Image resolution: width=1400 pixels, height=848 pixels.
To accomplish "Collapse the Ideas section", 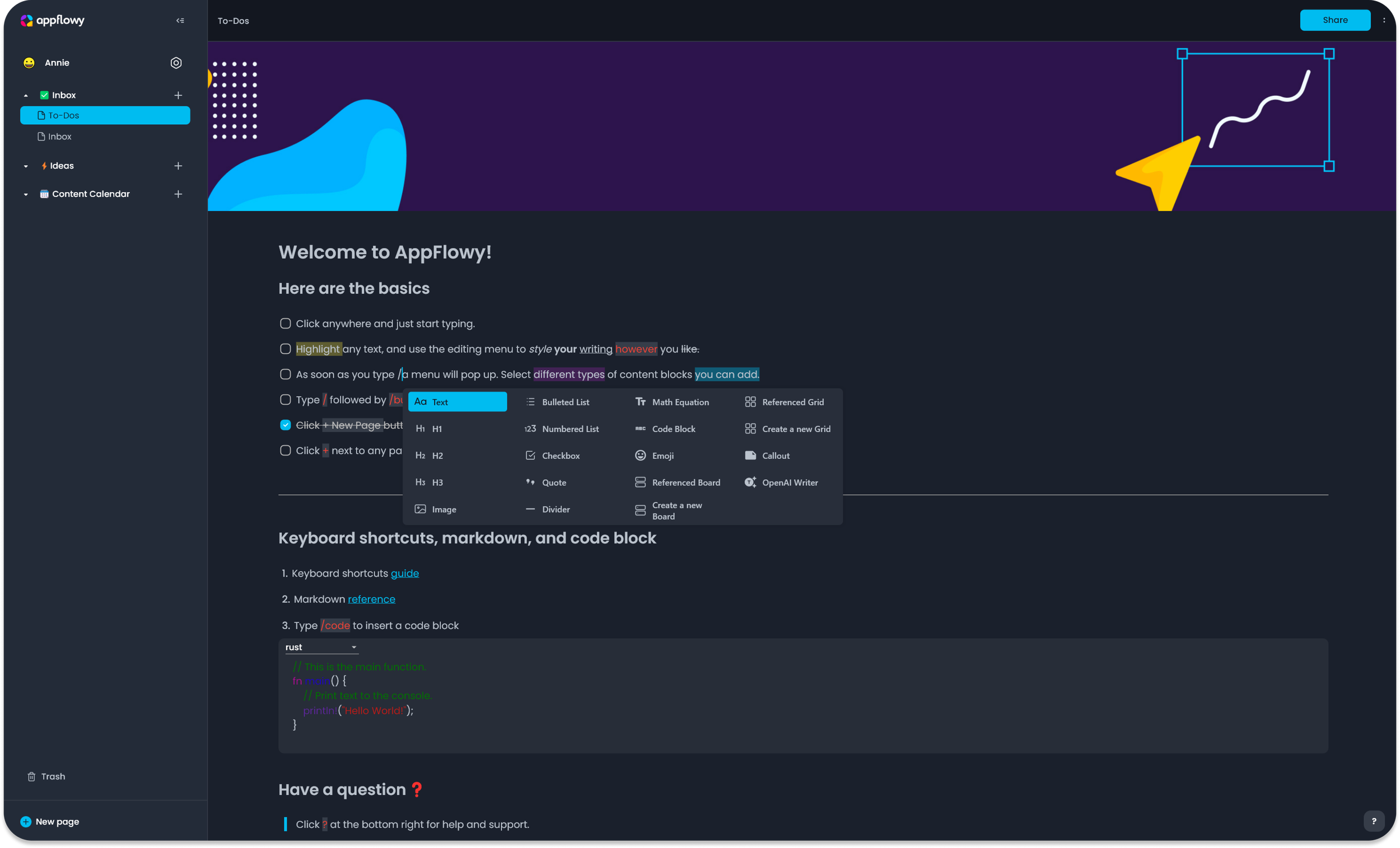I will click(x=26, y=165).
